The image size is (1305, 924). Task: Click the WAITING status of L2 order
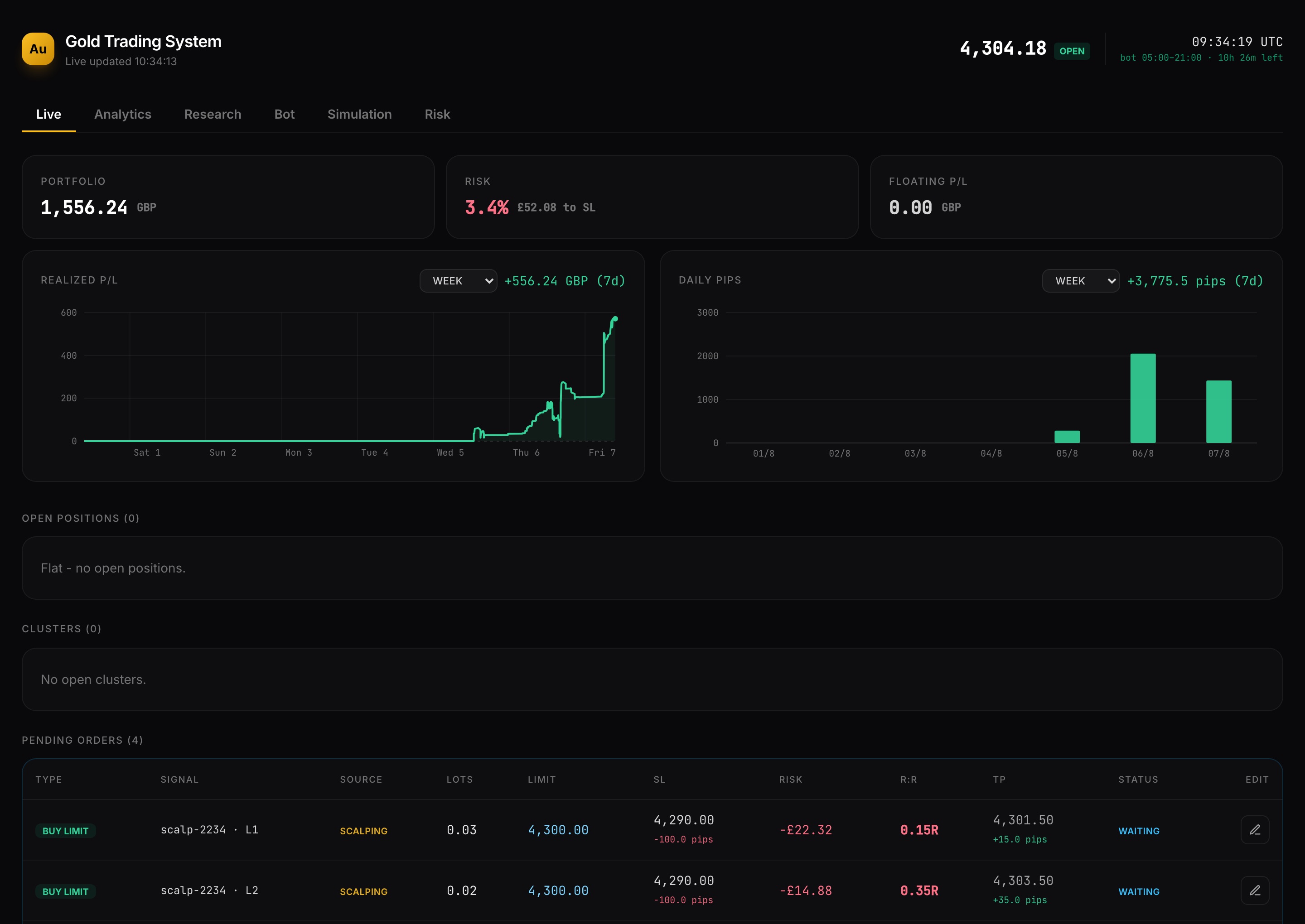coord(1139,892)
